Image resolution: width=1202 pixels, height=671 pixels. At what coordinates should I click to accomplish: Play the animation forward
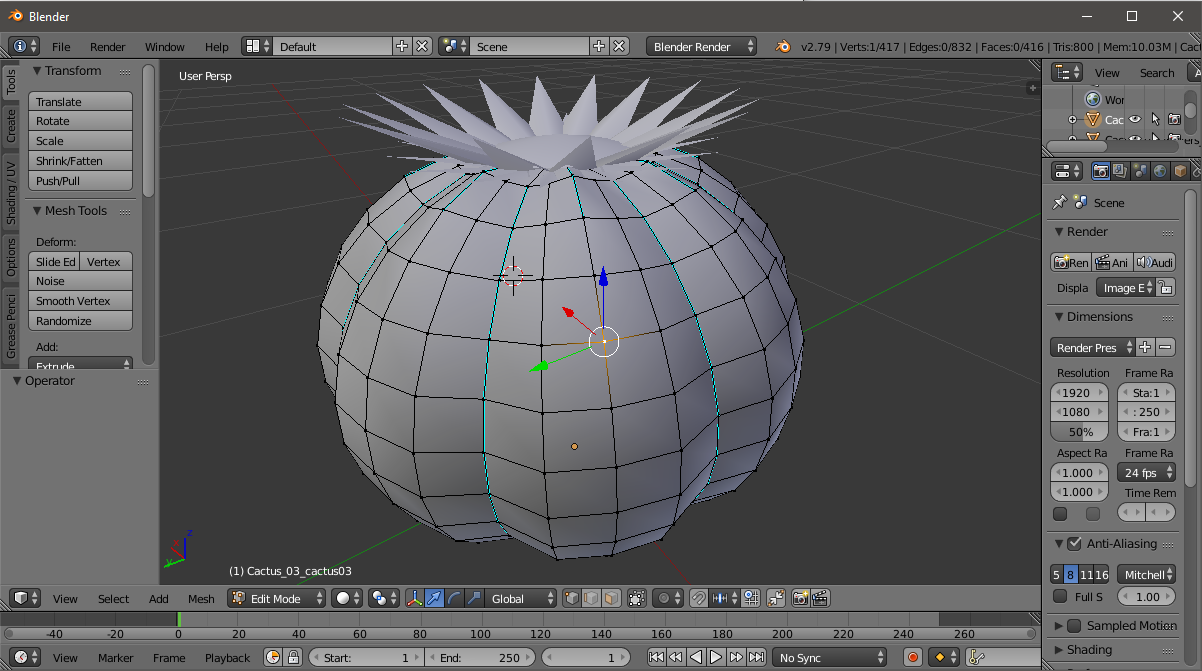[x=716, y=657]
